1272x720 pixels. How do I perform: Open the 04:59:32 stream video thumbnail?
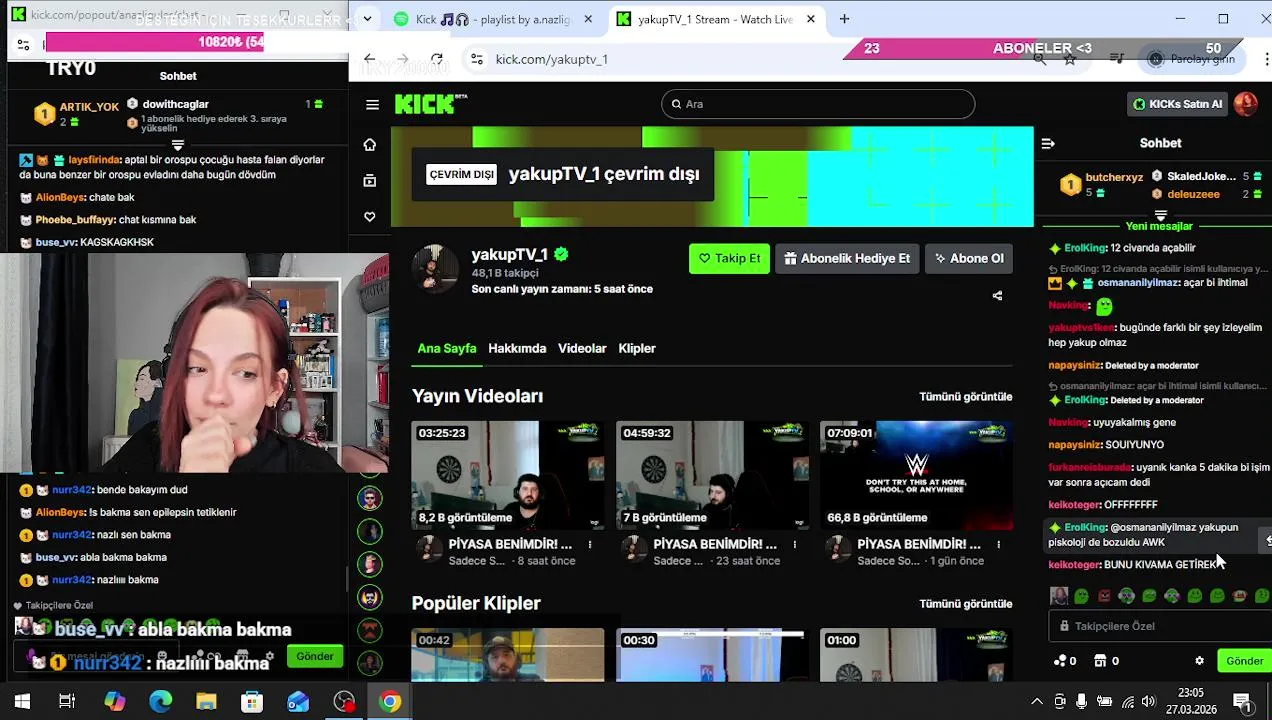[x=712, y=475]
